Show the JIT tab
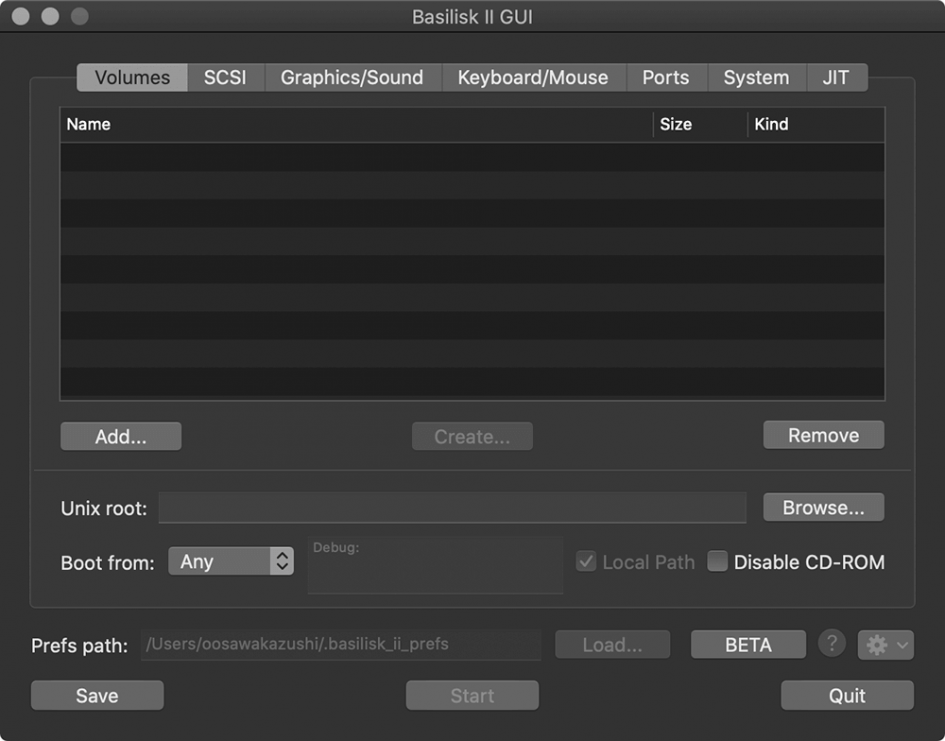945x741 pixels. point(837,78)
